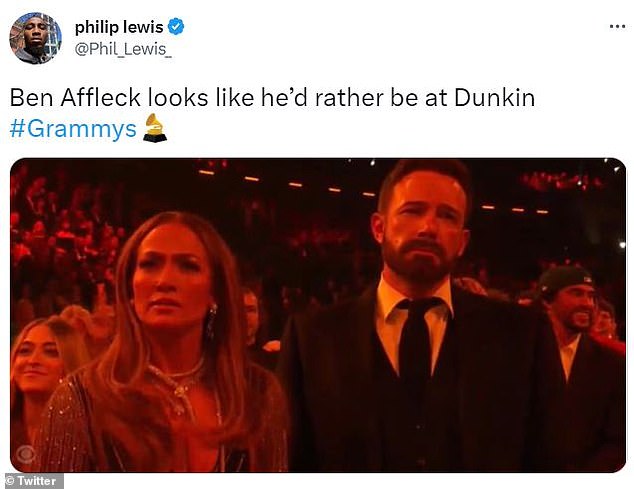
Task: Click the © Twitter watermark label
Action: click(x=32, y=481)
